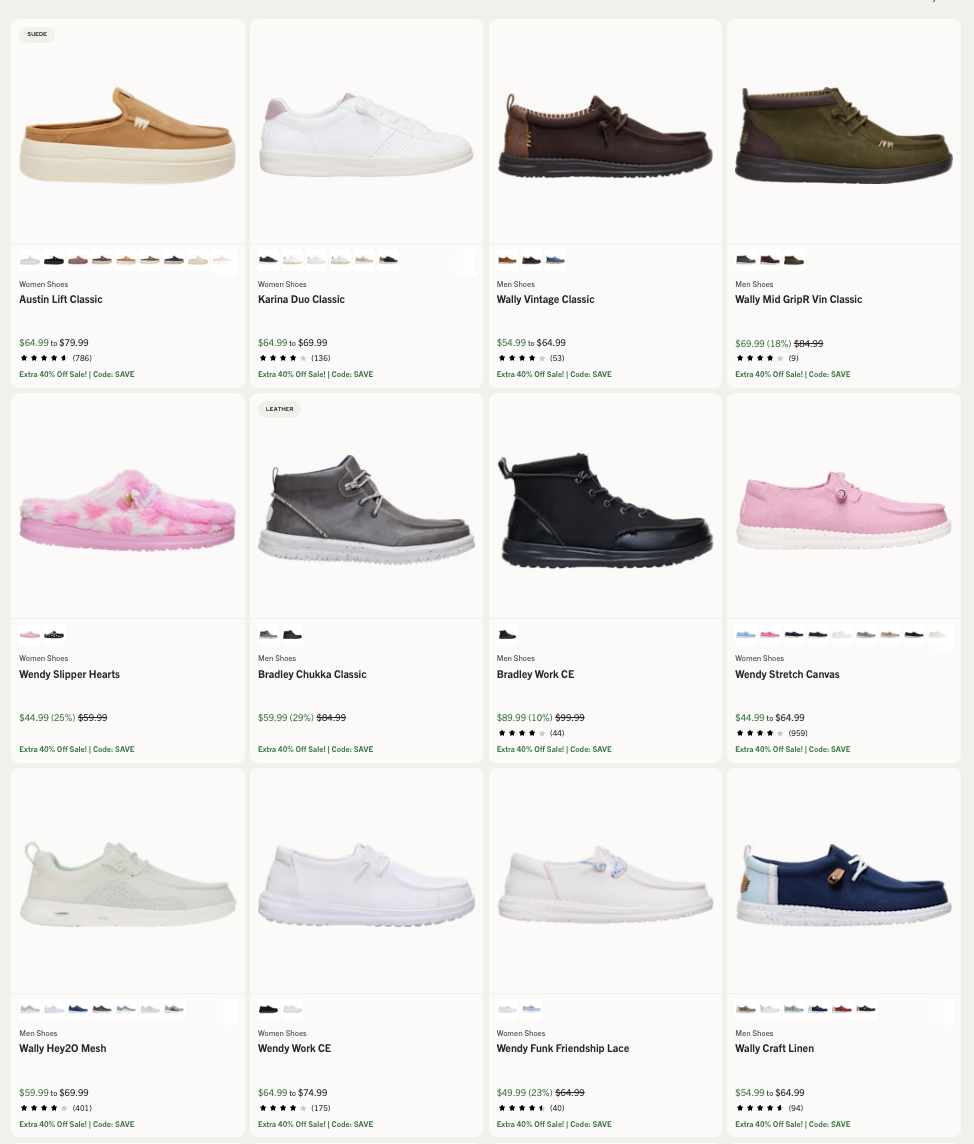Screen dimensions: 974x1144
Task: Select the black swatch under Wendy Work CE
Action: pos(268,1008)
